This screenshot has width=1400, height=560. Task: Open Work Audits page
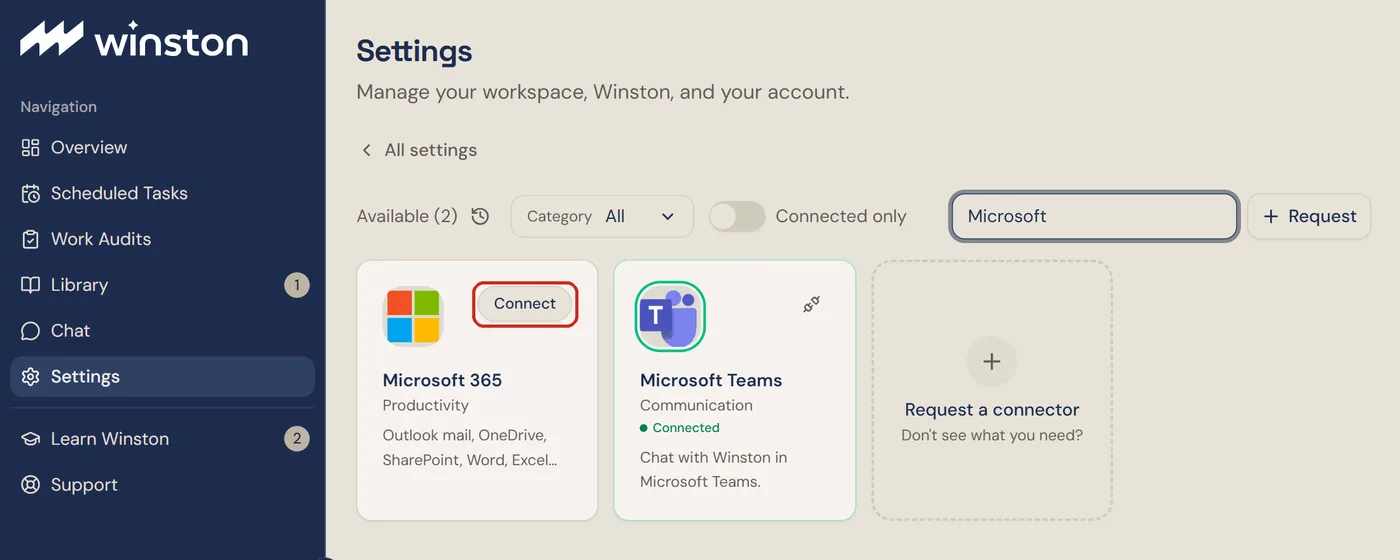[162, 240]
